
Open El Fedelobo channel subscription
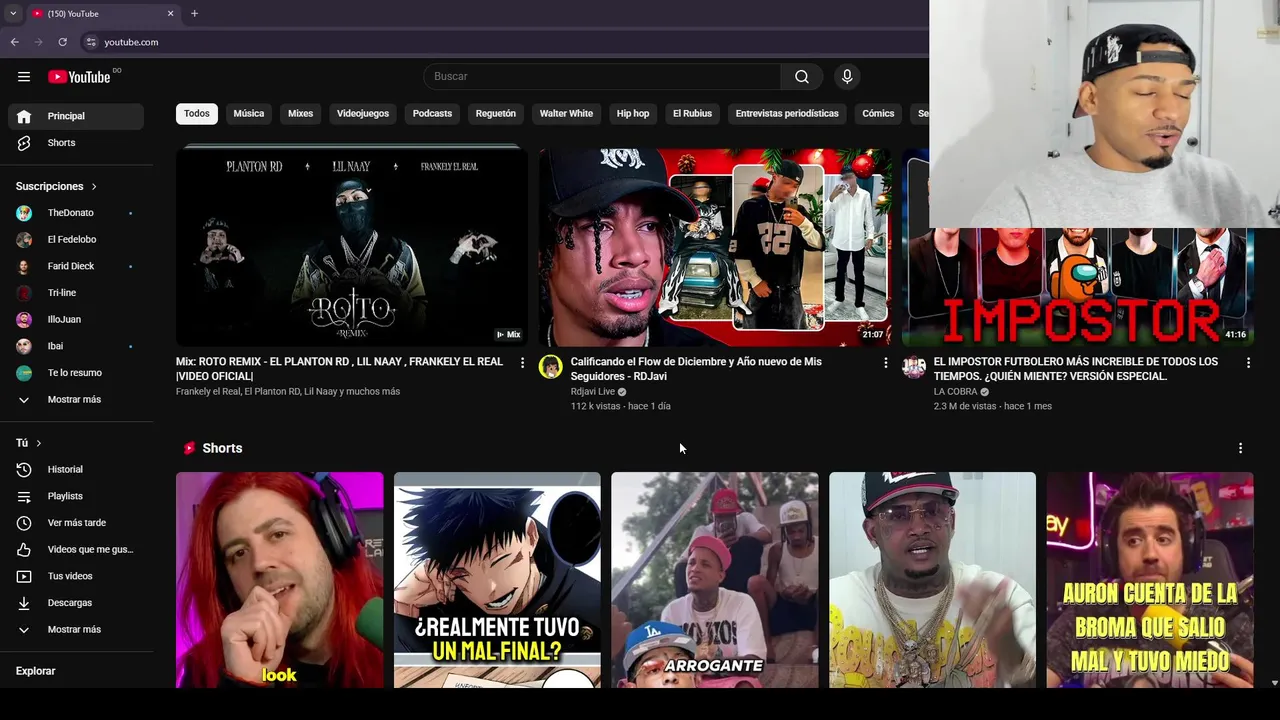[x=76, y=240]
